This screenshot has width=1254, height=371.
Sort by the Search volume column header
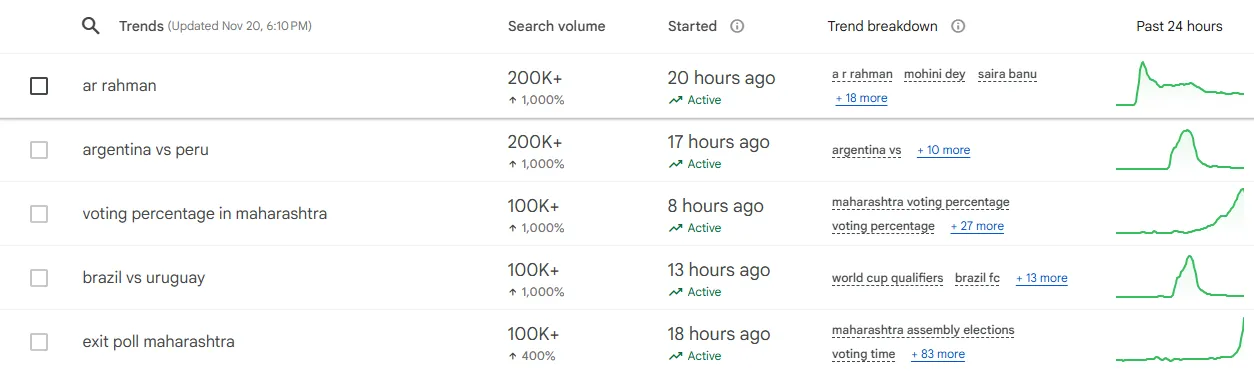click(x=556, y=27)
